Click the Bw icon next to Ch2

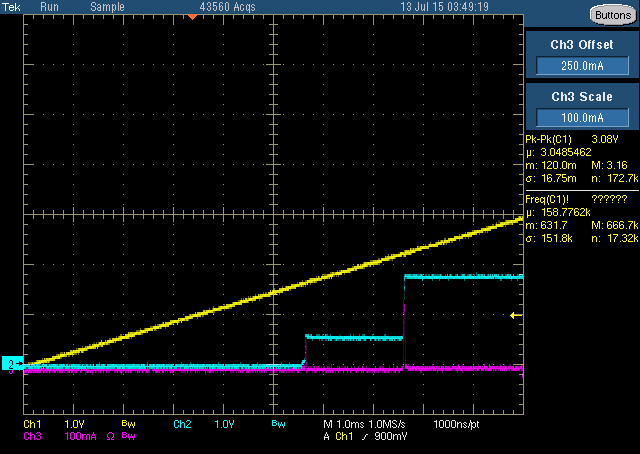tap(278, 424)
